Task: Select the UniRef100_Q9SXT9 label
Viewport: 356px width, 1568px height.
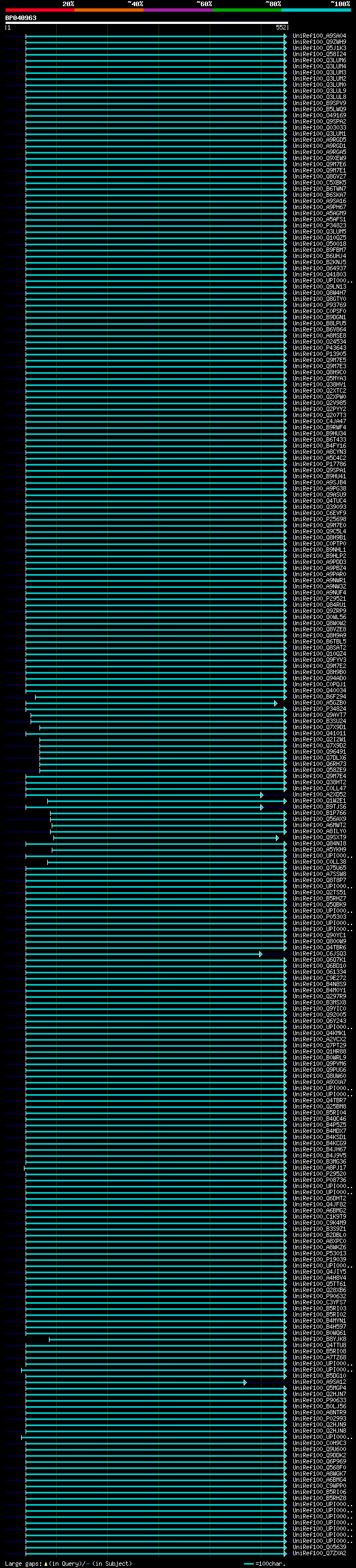Action: click(x=319, y=837)
